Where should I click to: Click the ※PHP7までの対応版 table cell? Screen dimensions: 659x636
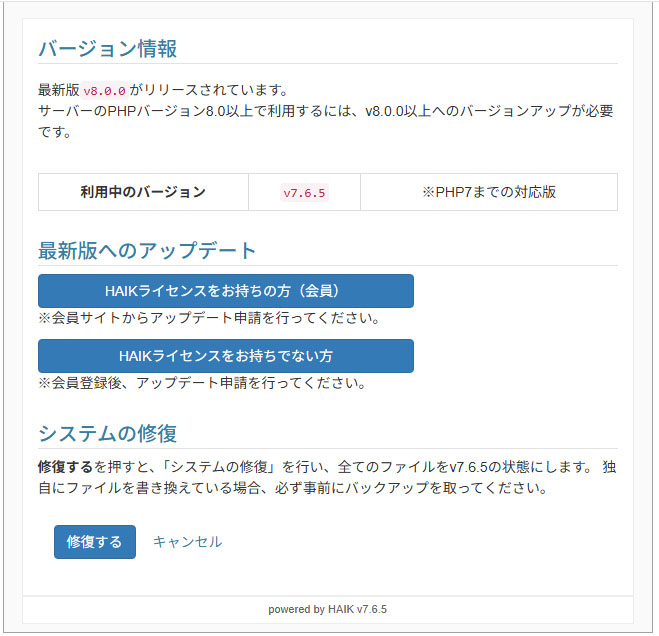[x=488, y=192]
